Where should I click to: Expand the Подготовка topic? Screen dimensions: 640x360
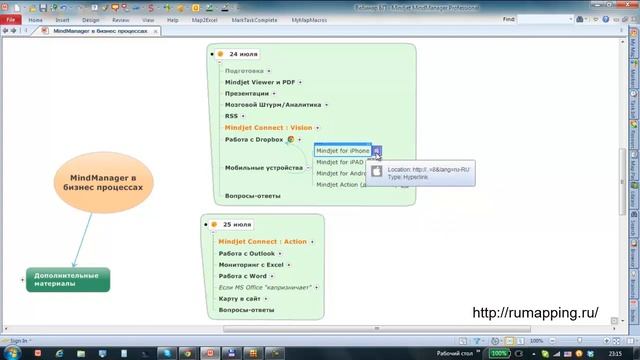pos(269,71)
